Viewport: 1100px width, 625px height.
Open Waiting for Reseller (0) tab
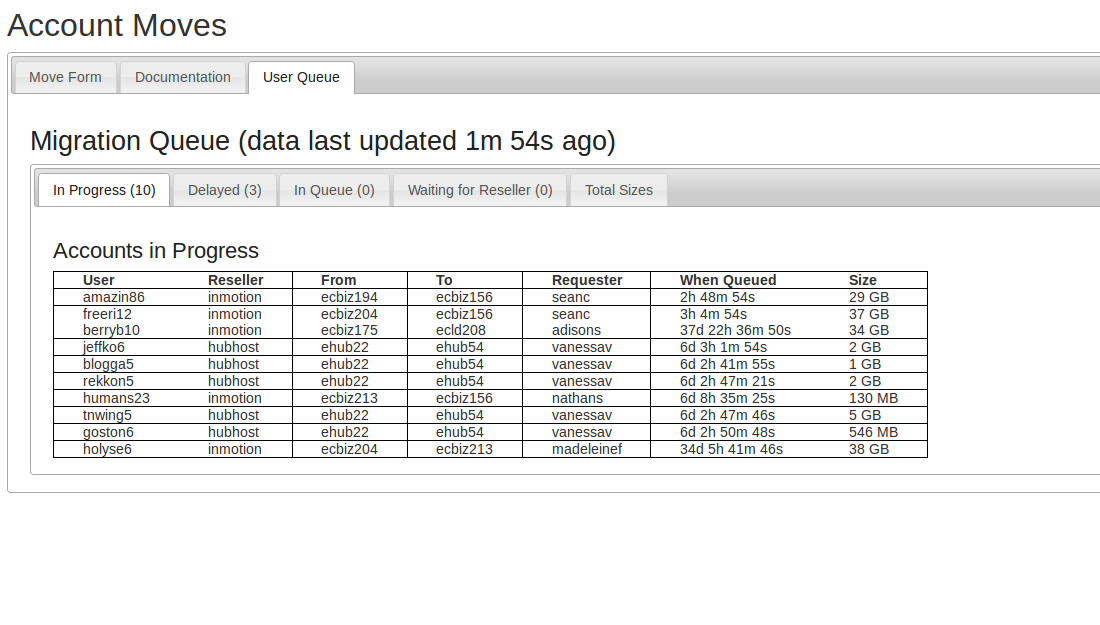click(480, 190)
